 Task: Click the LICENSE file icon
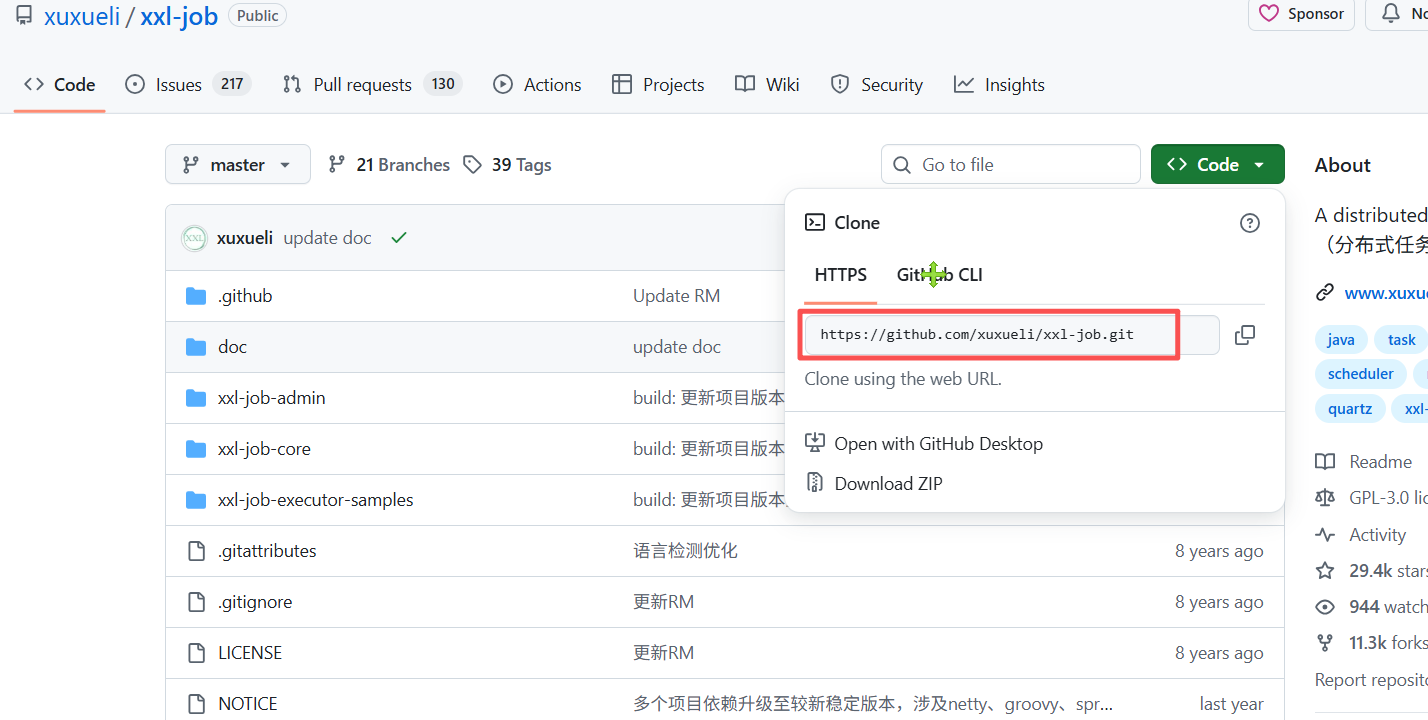[196, 653]
